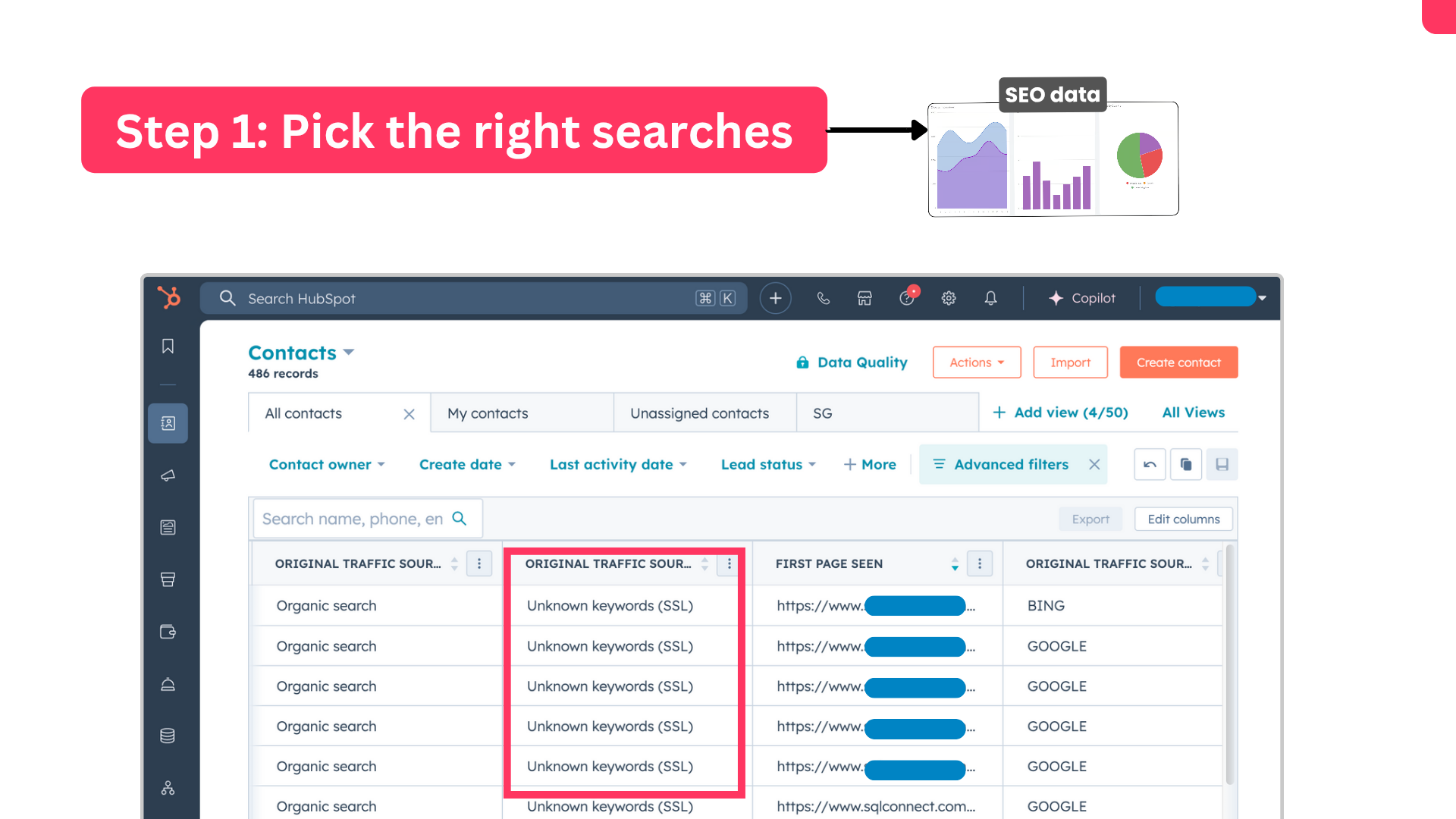The width and height of the screenshot is (1456, 819).
Task: Open the Contact owner filter
Action: tap(327, 465)
